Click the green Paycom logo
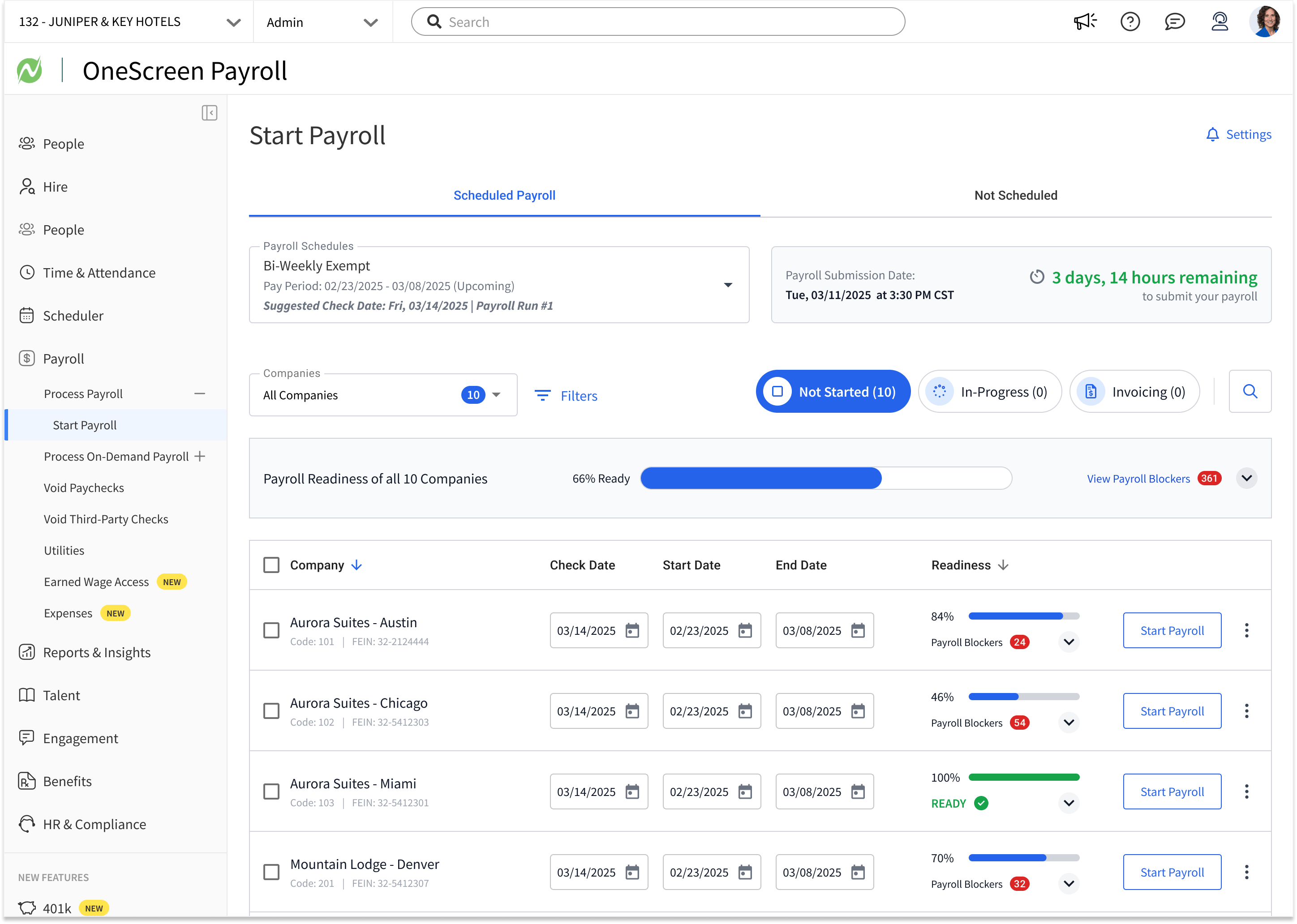 coord(30,71)
